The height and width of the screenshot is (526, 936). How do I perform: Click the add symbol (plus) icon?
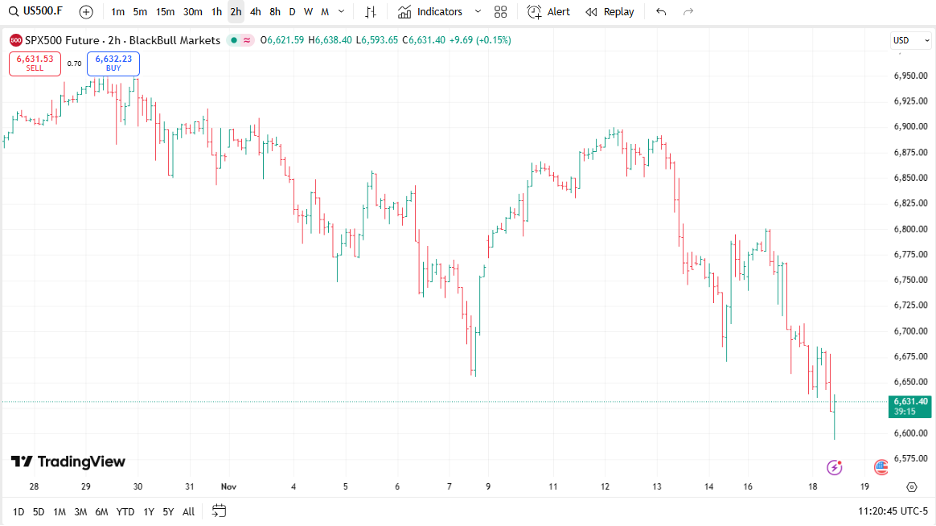coord(86,12)
